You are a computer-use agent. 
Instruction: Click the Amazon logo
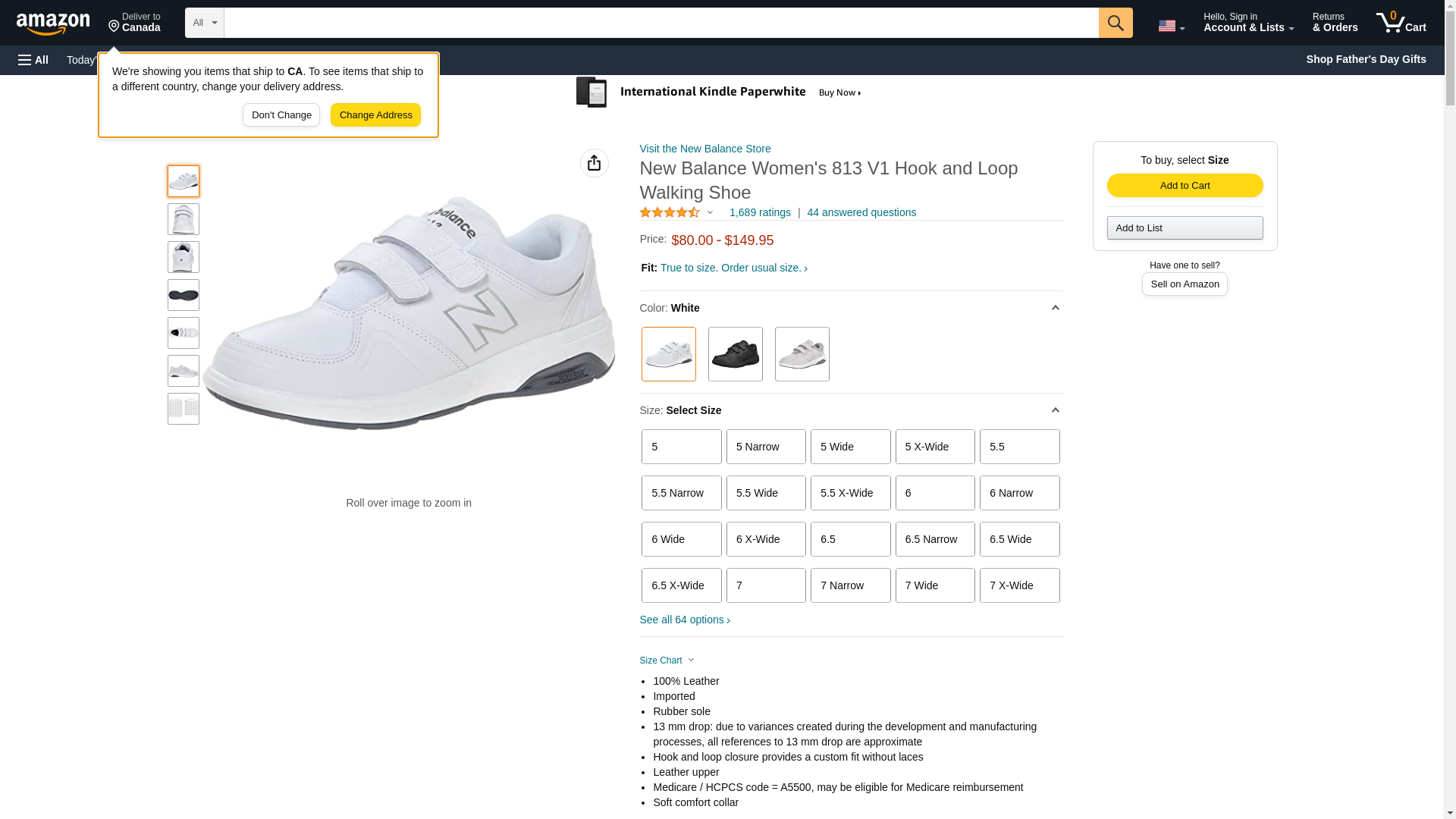click(x=53, y=24)
